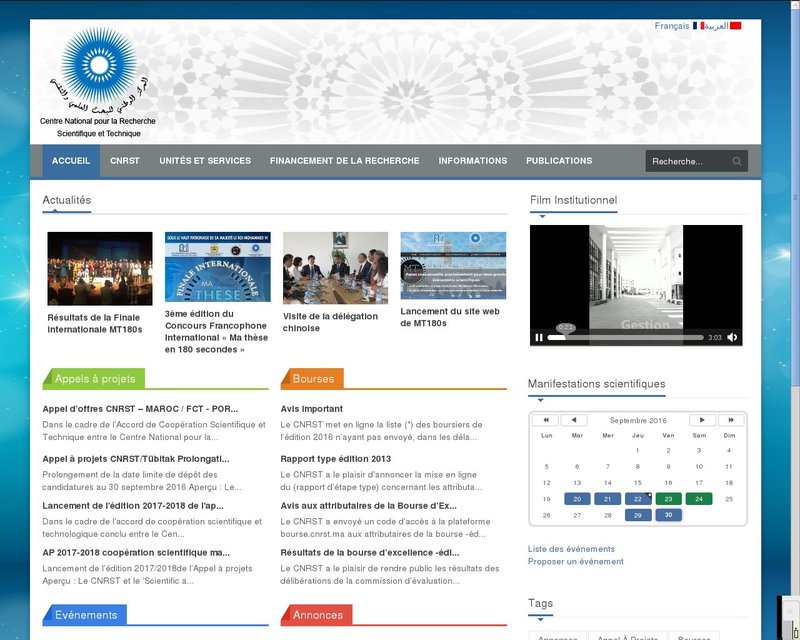The height and width of the screenshot is (640, 800).
Task: Open 'Lancement de l'édition 2017-2018' item
Action: [x=133, y=506]
